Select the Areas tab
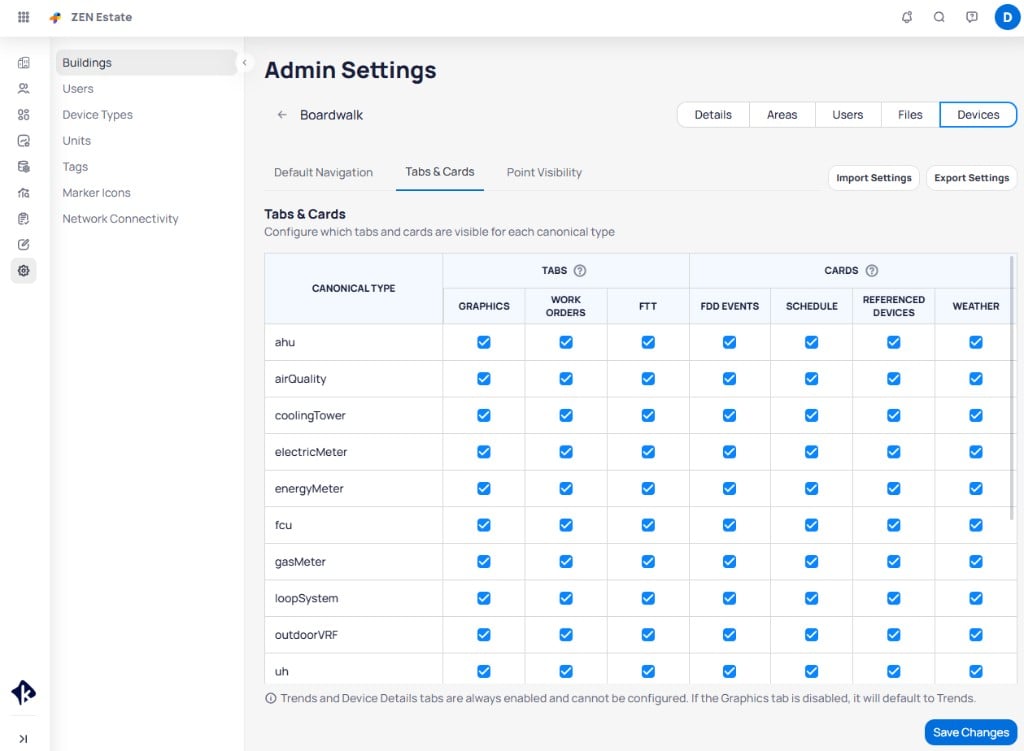 pyautogui.click(x=782, y=115)
